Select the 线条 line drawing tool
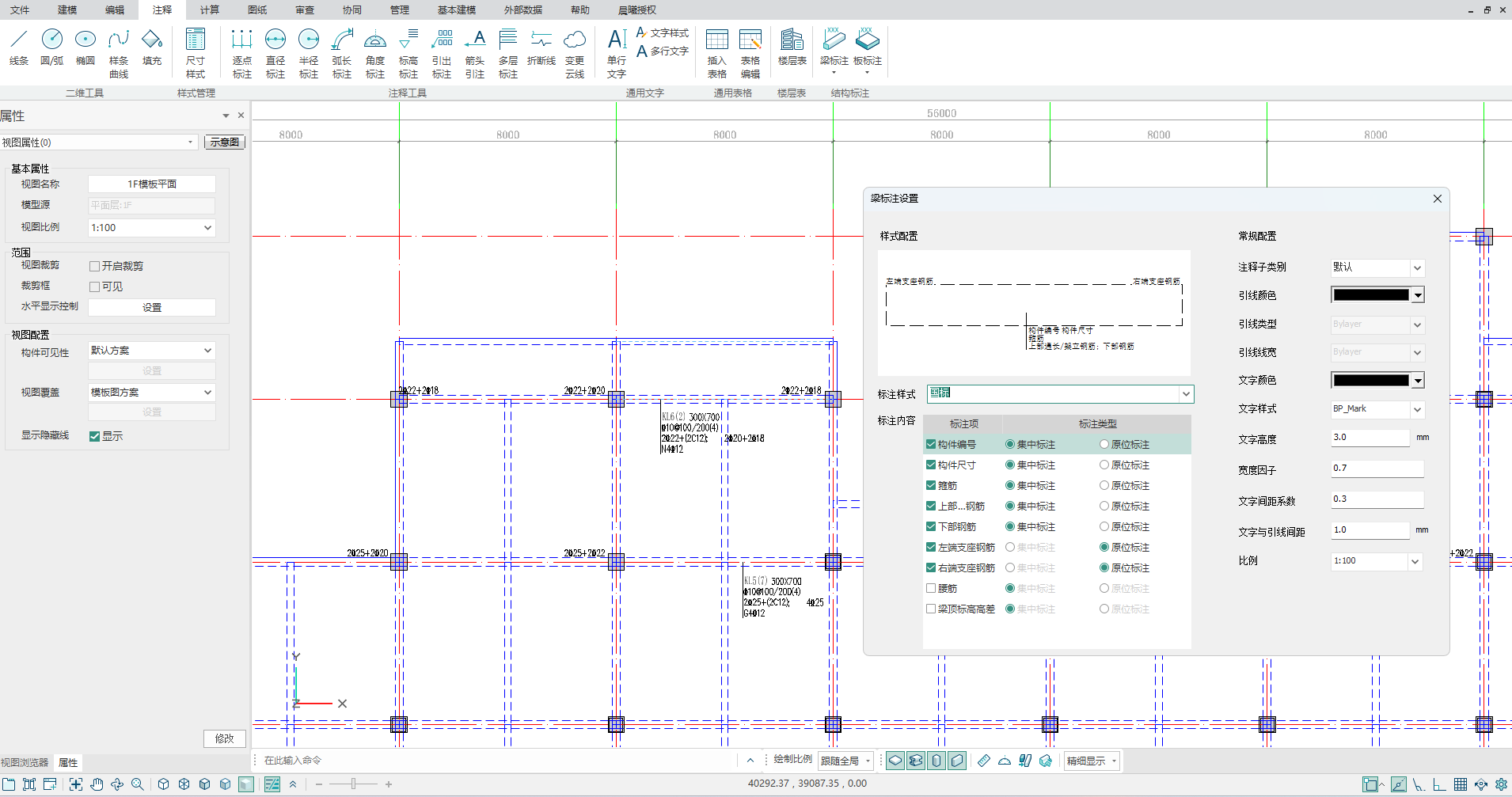The width and height of the screenshot is (1512, 797). coord(19,47)
